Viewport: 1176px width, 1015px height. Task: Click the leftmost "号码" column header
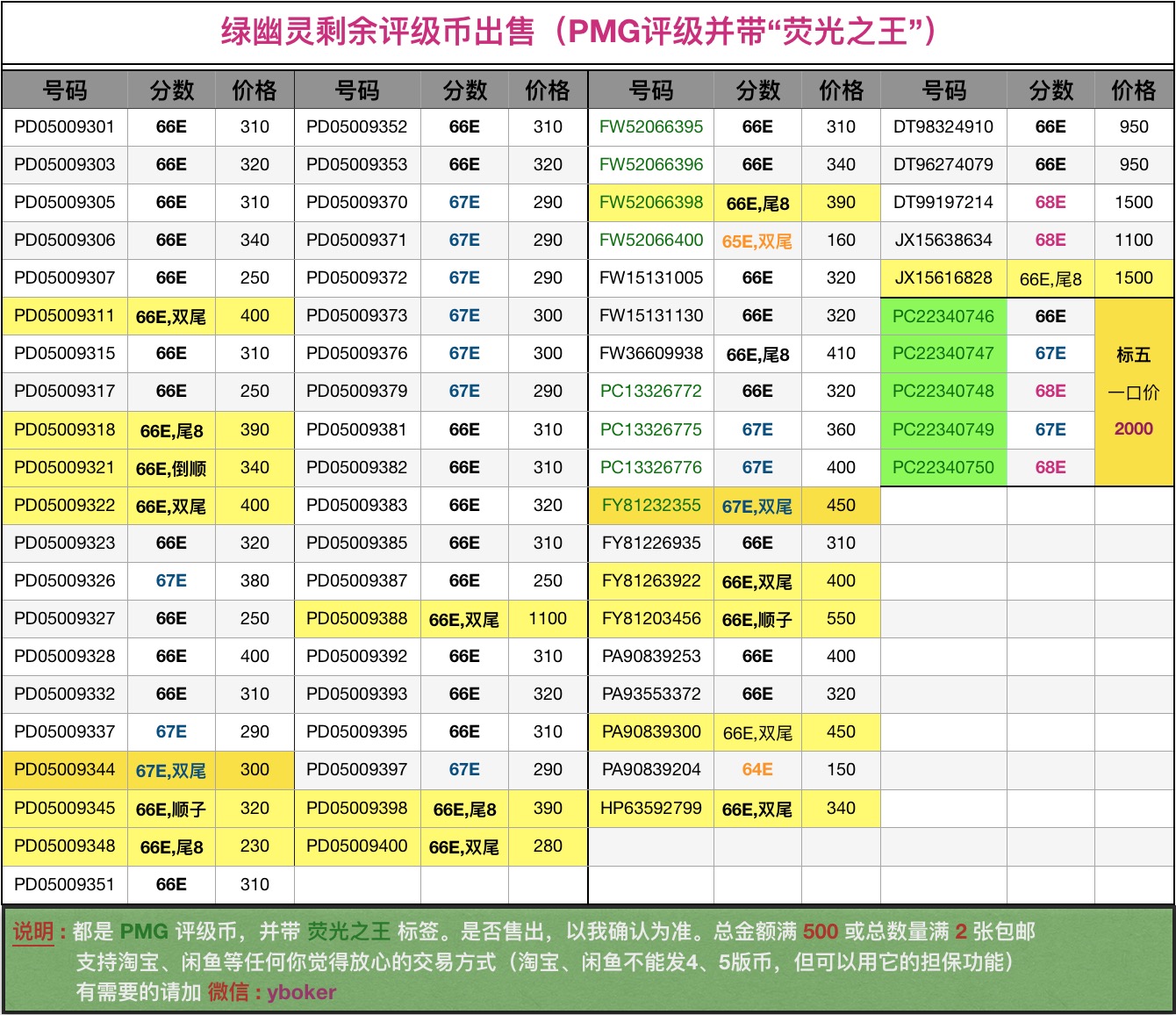65,90
